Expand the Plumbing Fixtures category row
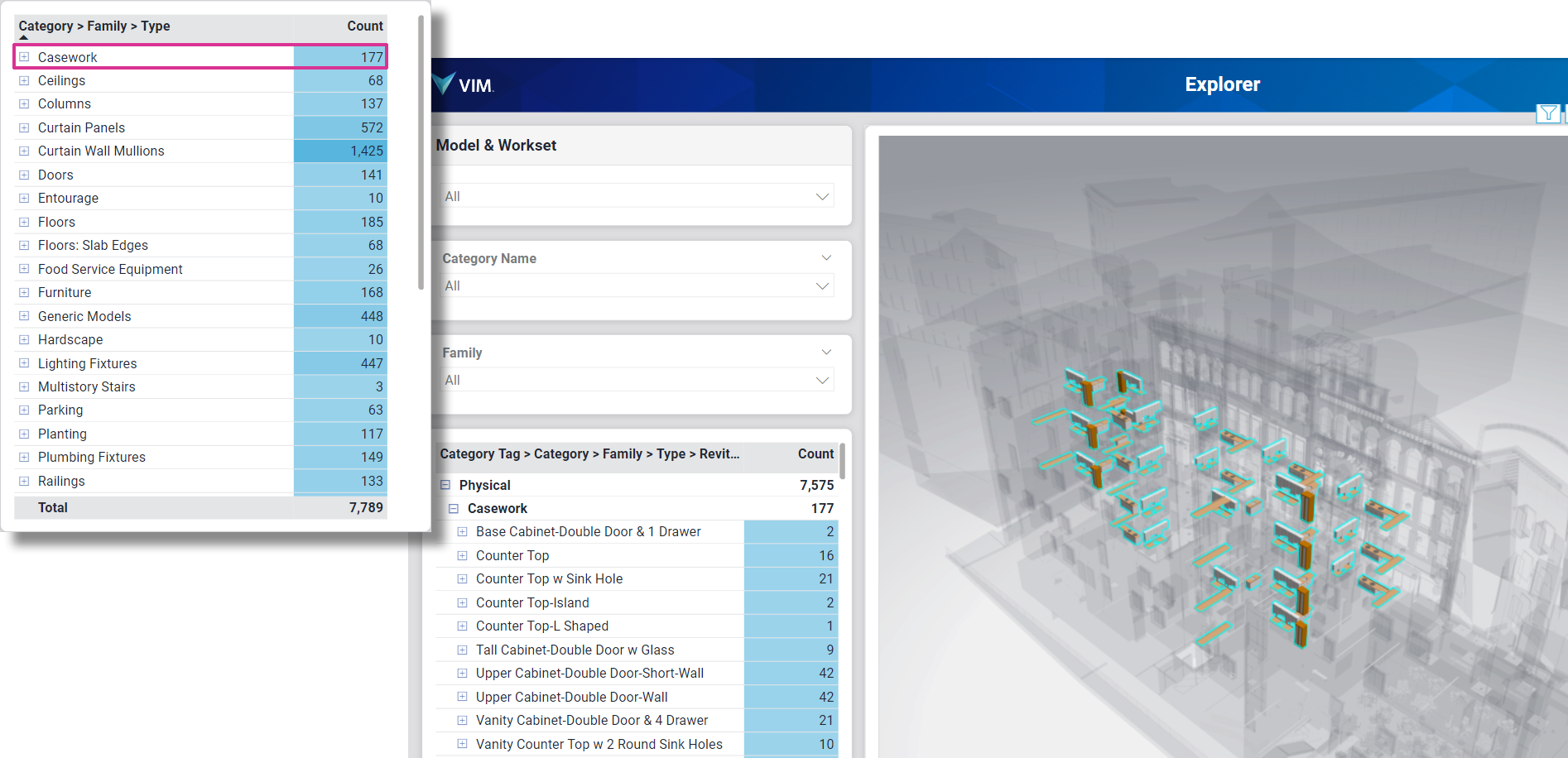 [24, 457]
